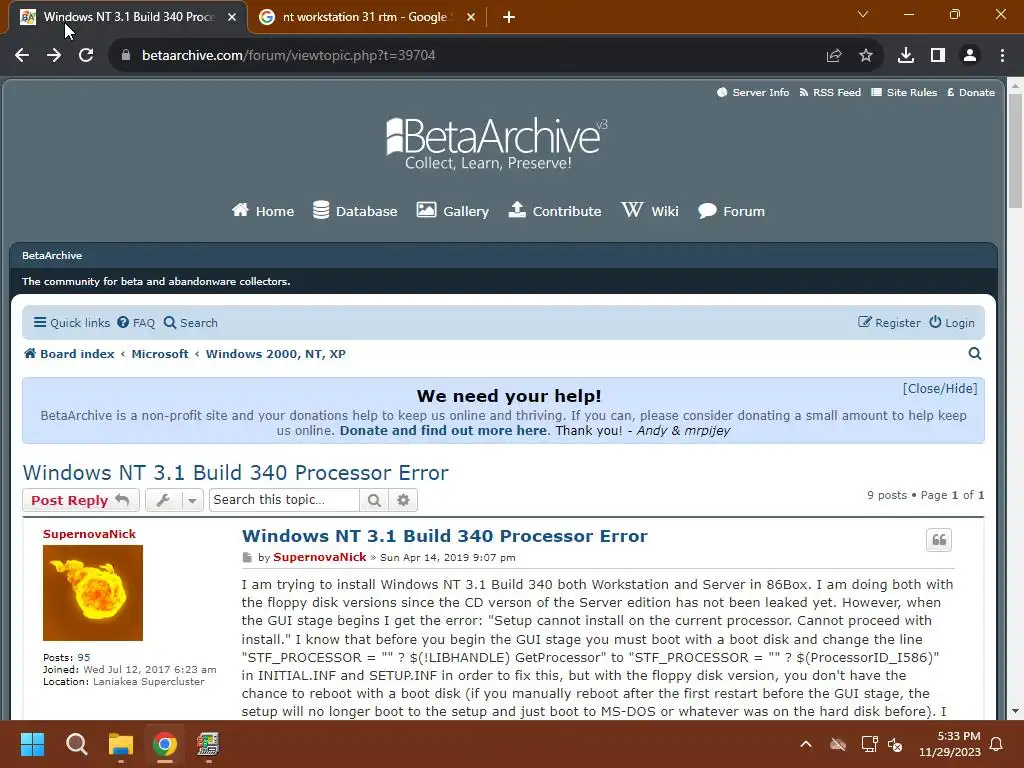This screenshot has height=768, width=1024.
Task: Click magnifier icon right of breadcrumbs
Action: click(975, 354)
